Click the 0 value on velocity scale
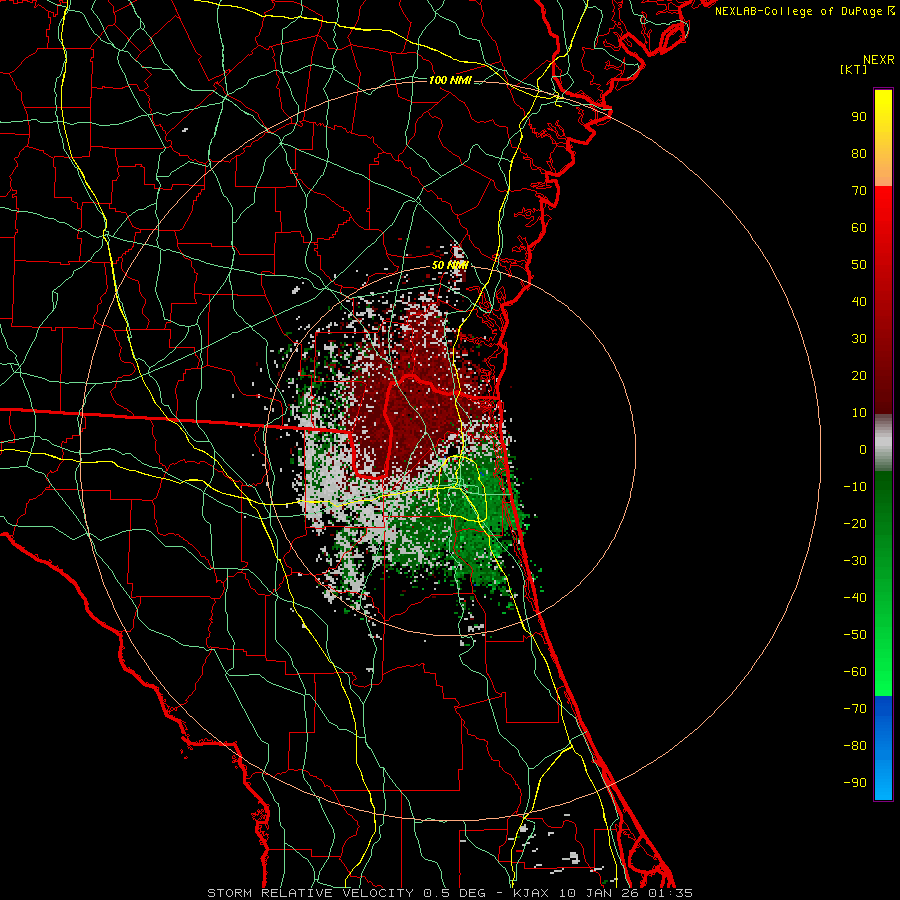This screenshot has width=900, height=900. point(863,449)
